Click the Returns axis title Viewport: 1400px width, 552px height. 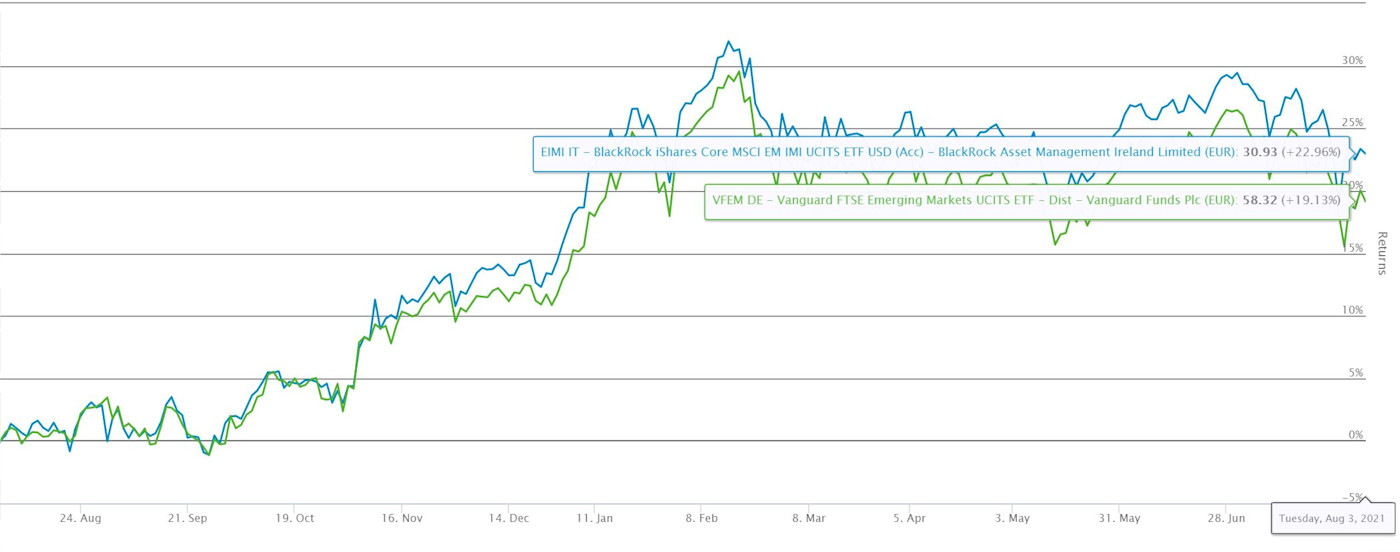pos(1382,254)
